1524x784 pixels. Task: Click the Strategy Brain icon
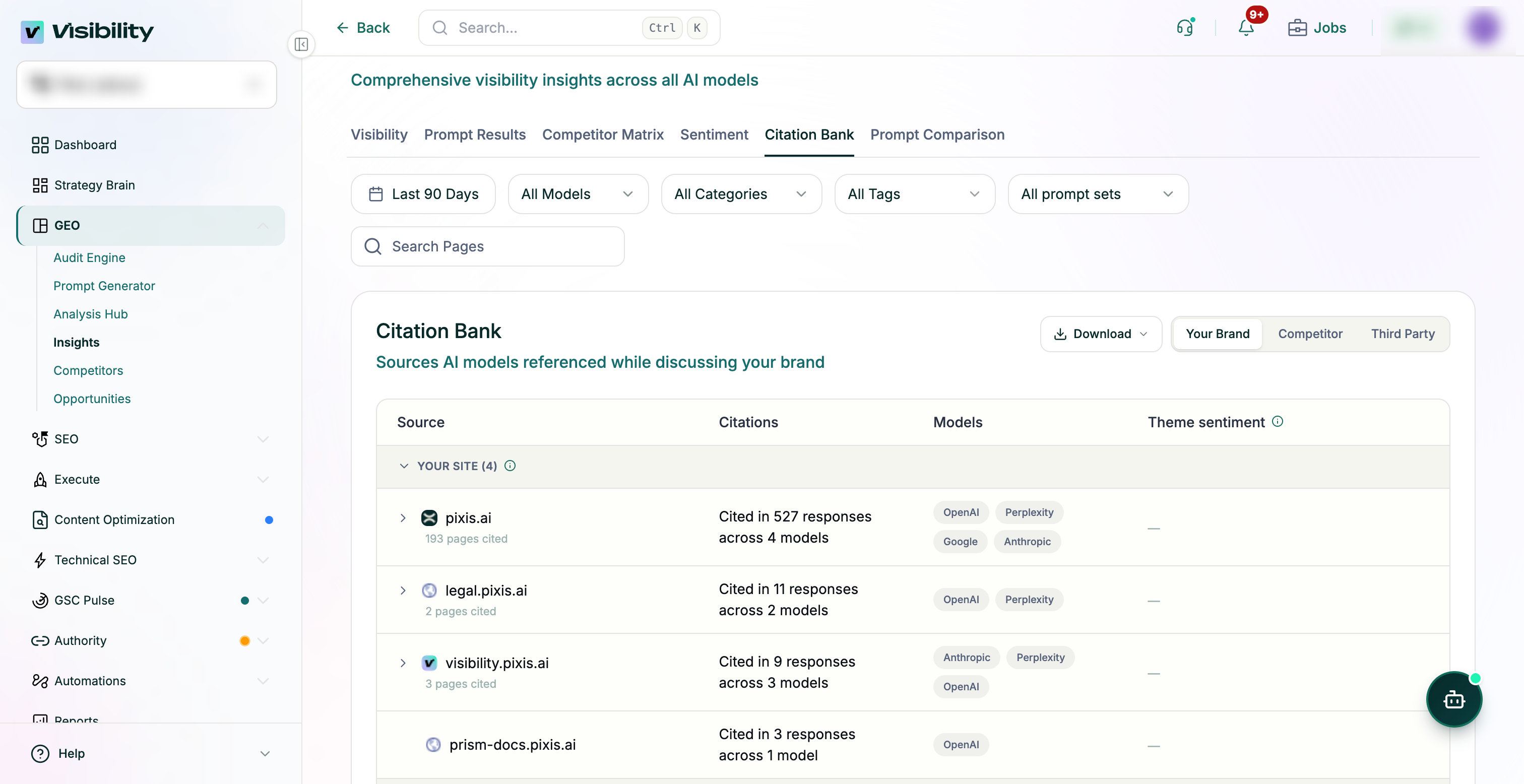40,185
